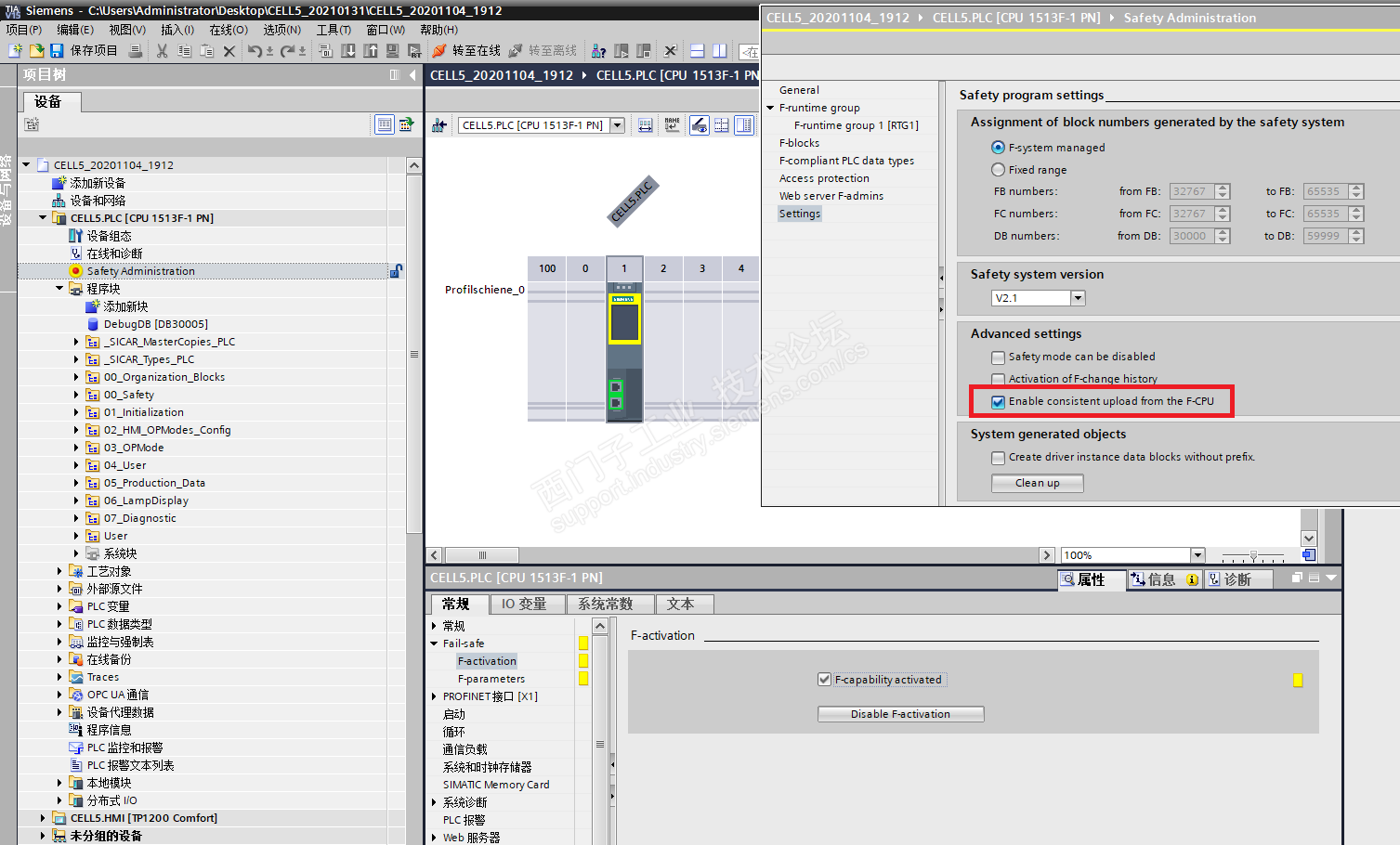
Task: Click the delete X icon in toolbar
Action: pos(229,51)
